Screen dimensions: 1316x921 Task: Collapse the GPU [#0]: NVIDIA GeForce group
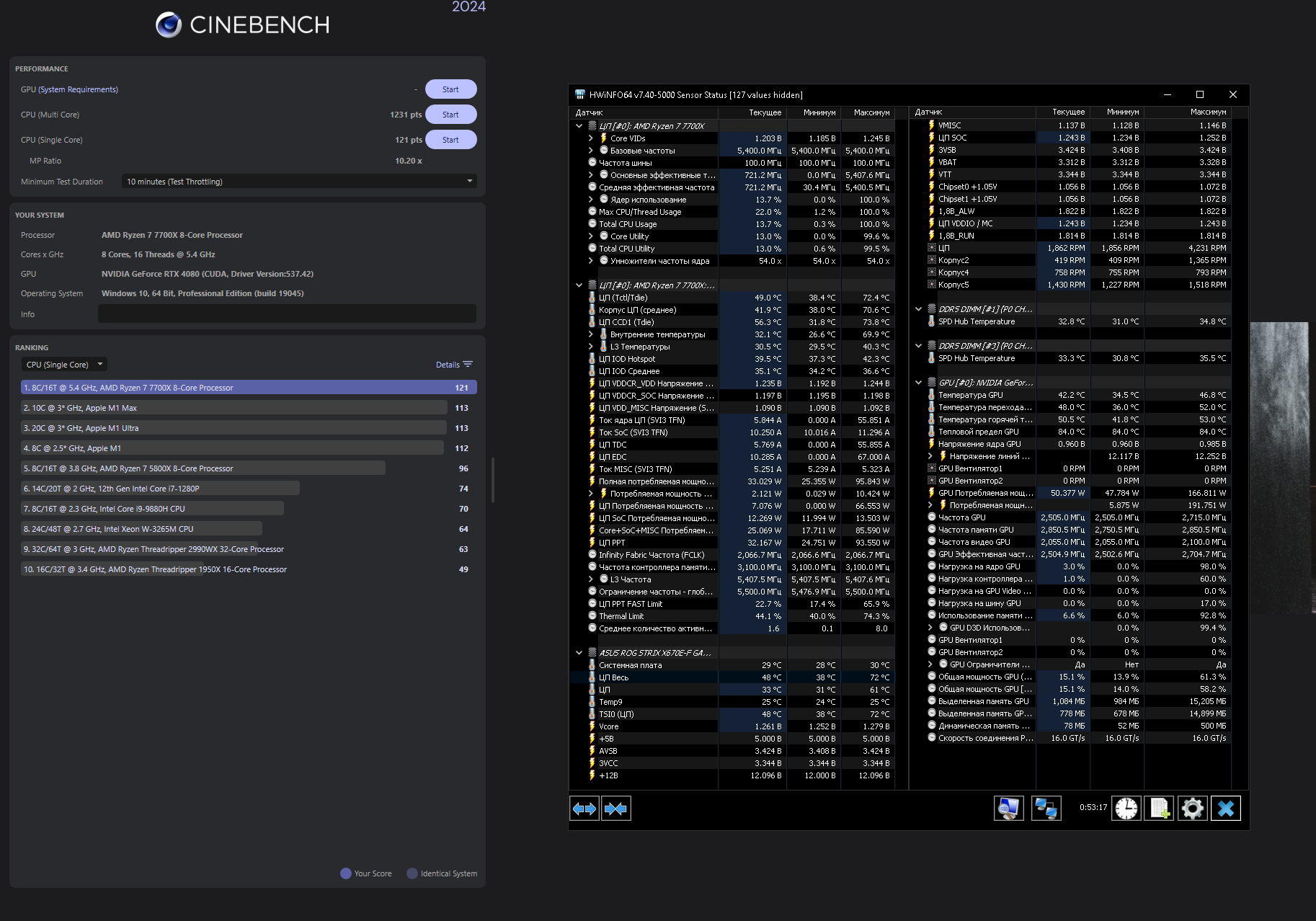918,383
